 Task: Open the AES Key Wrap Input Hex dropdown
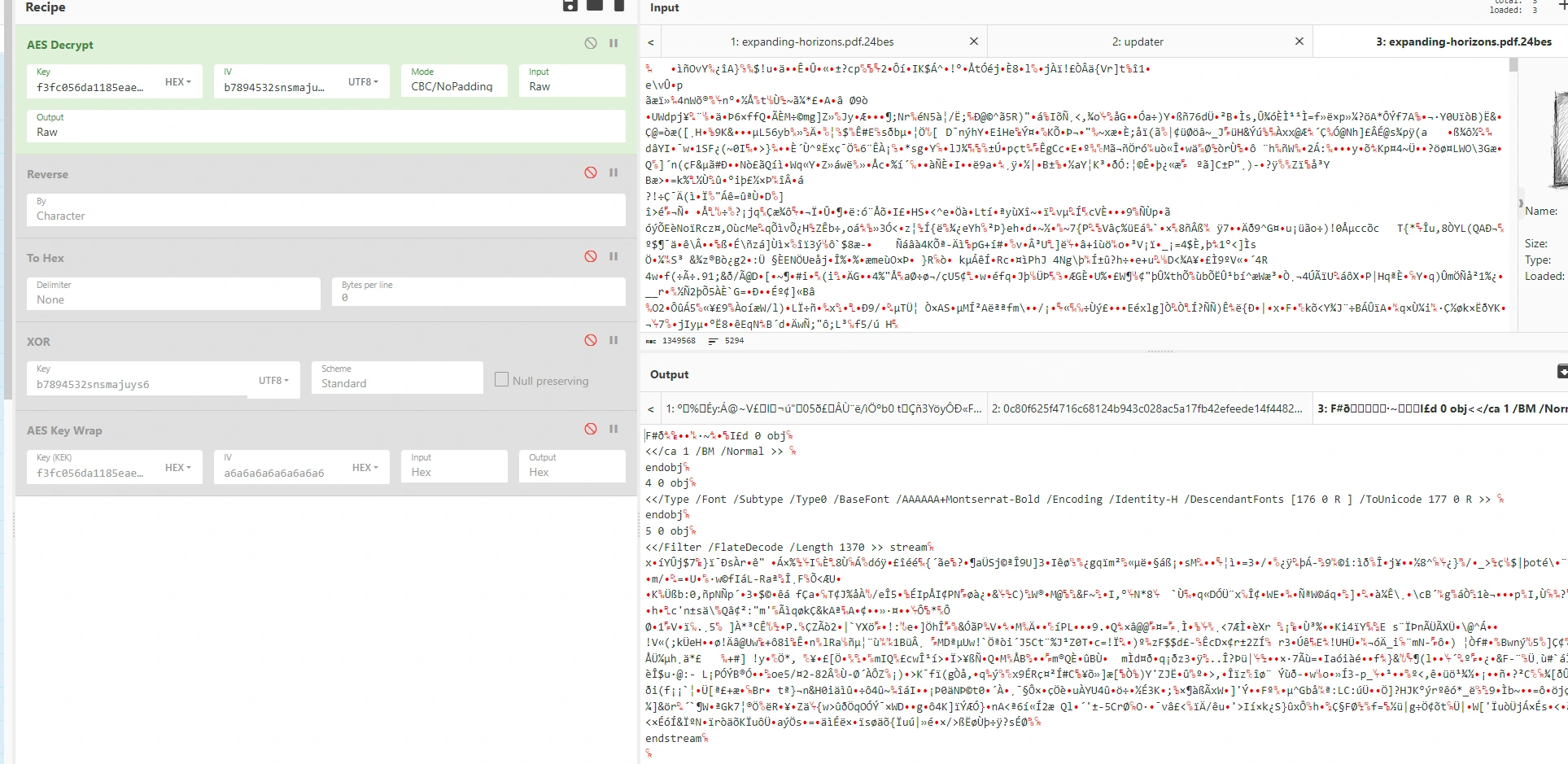click(x=454, y=466)
